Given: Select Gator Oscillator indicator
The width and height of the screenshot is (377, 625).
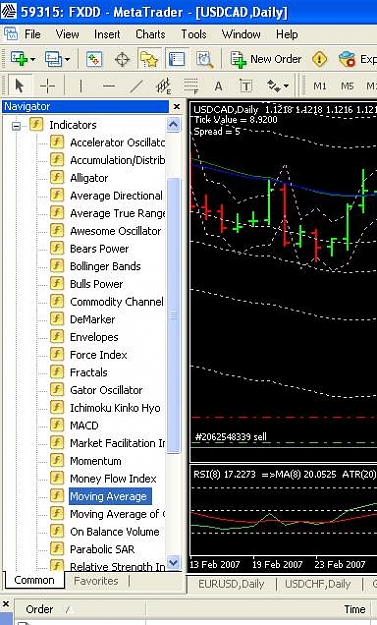Looking at the screenshot, I should click(x=106, y=390).
